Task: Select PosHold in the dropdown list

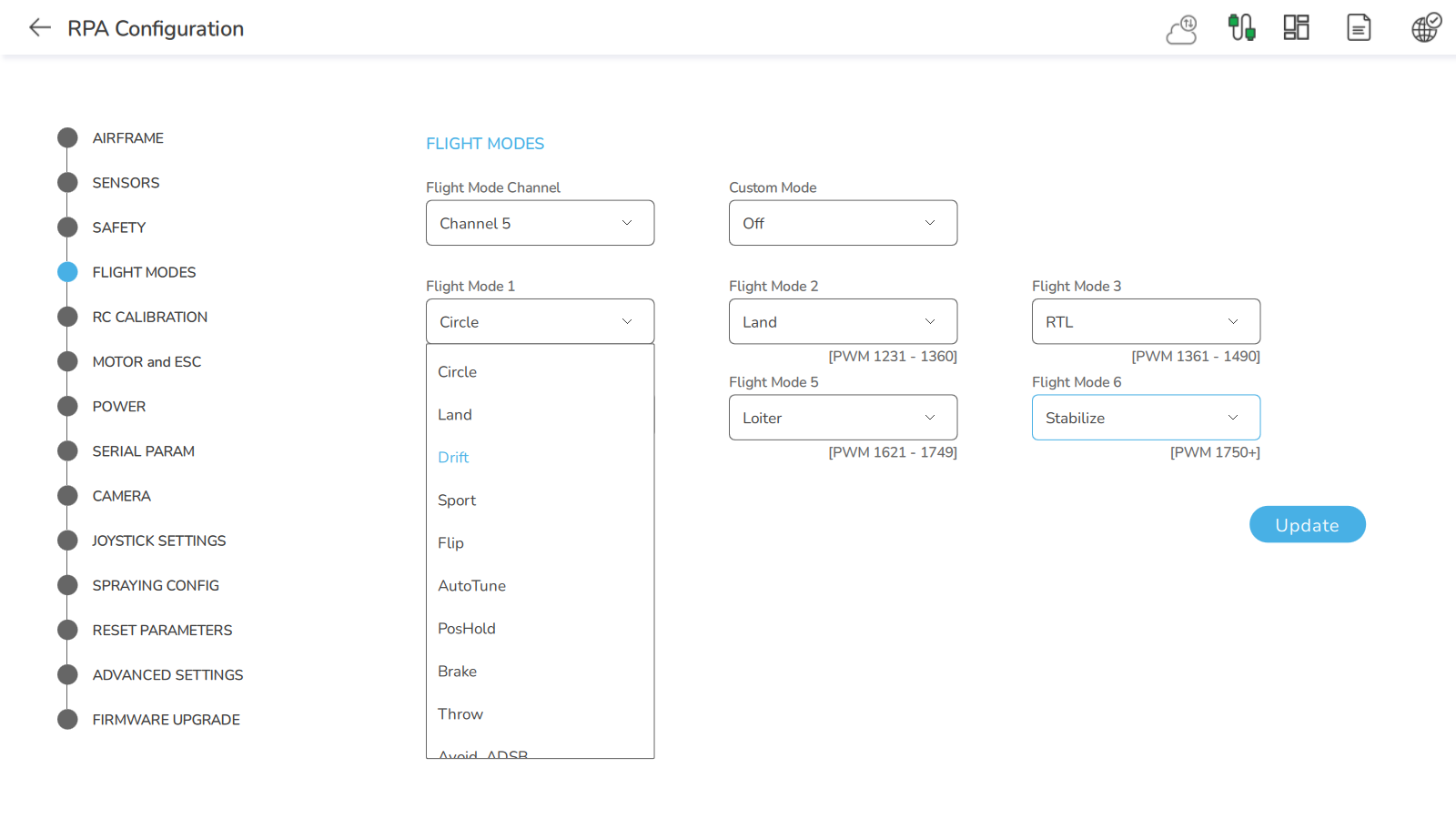Action: pos(467,629)
